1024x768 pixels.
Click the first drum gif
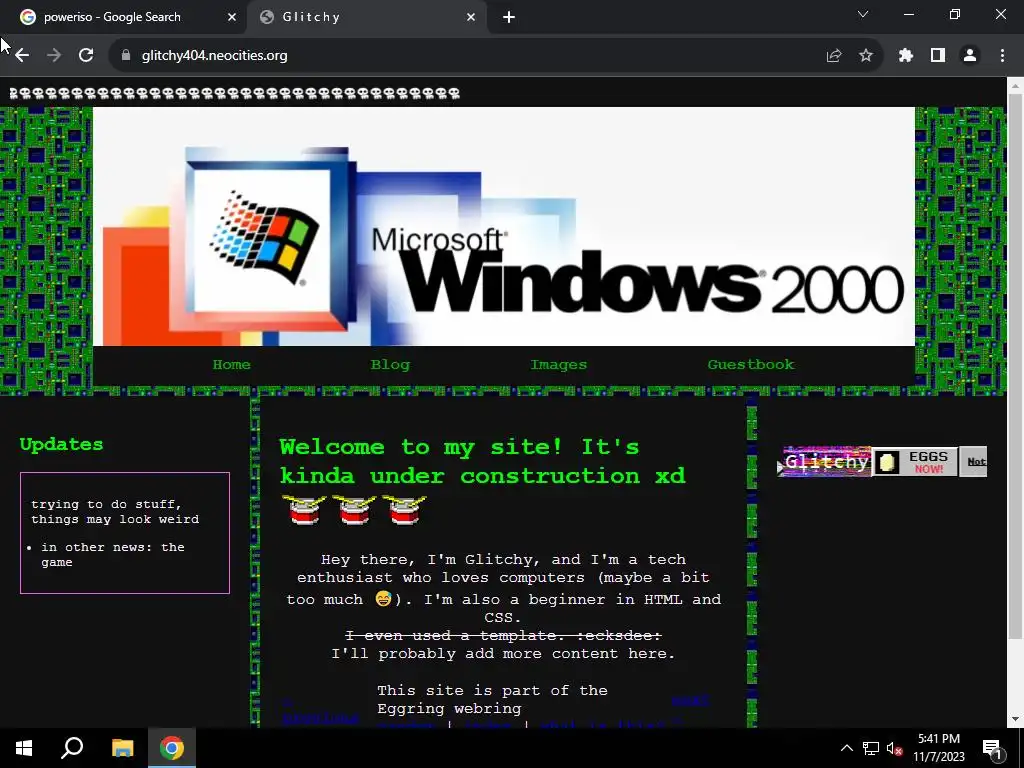pos(304,509)
